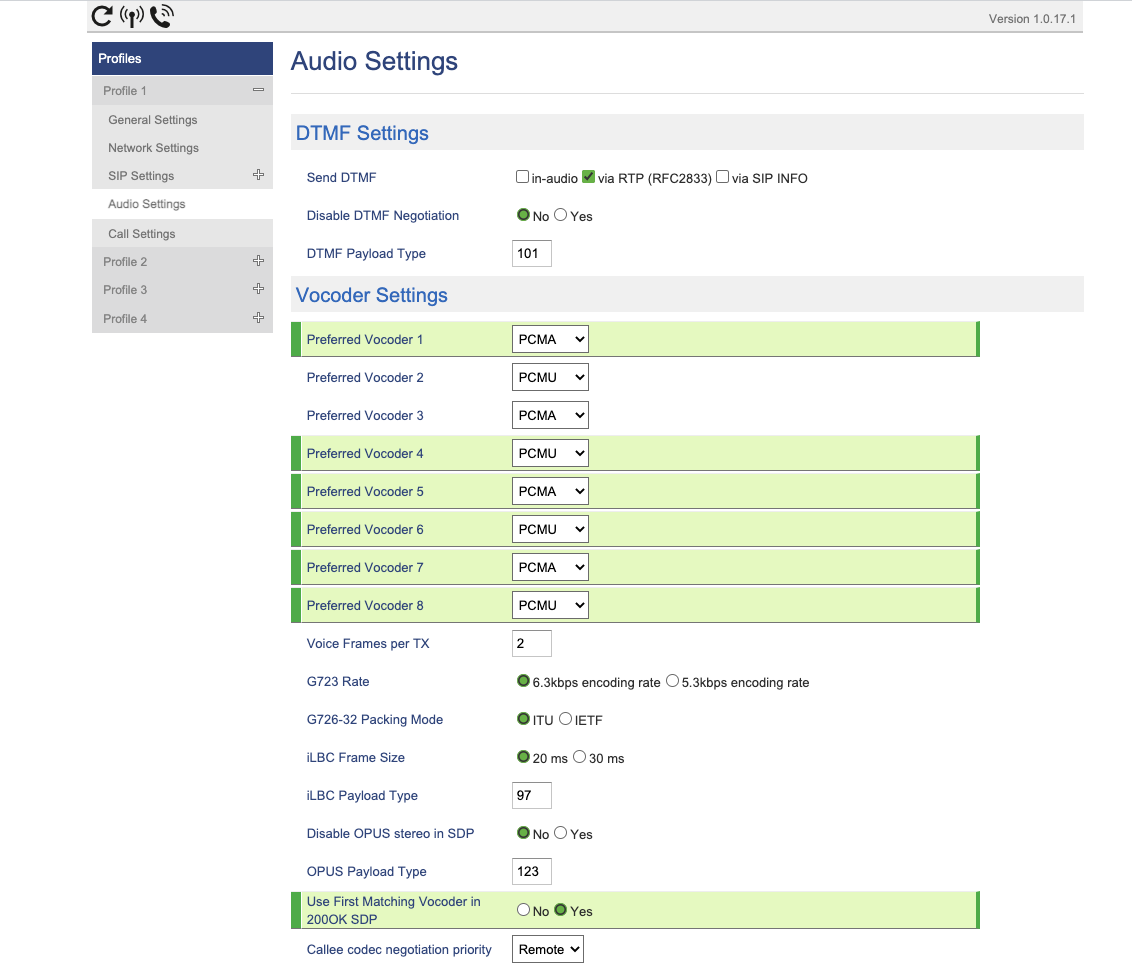This screenshot has width=1132, height=967.
Task: Click the reboot icon in the header
Action: 101,16
